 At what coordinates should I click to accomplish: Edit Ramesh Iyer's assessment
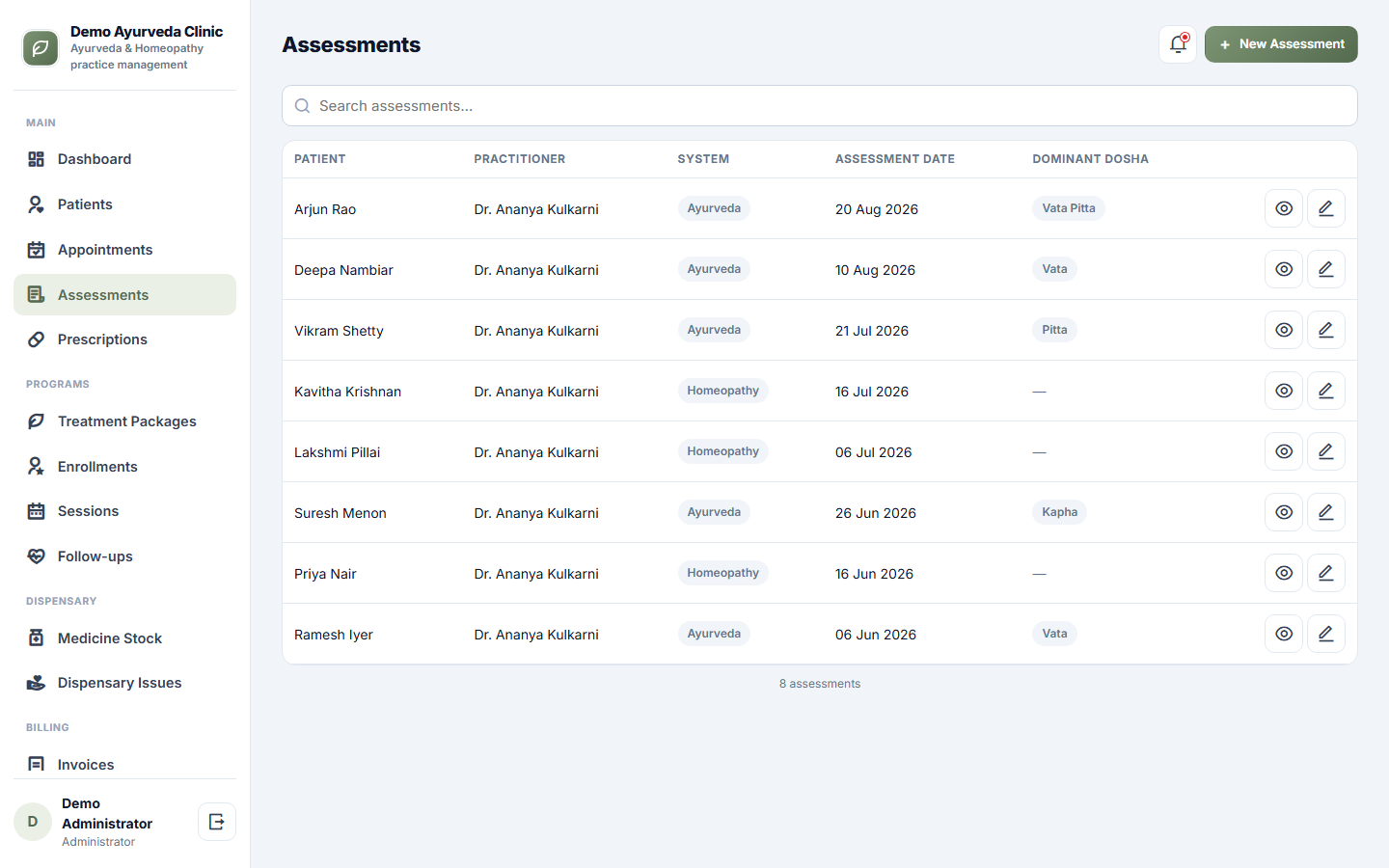click(x=1326, y=634)
